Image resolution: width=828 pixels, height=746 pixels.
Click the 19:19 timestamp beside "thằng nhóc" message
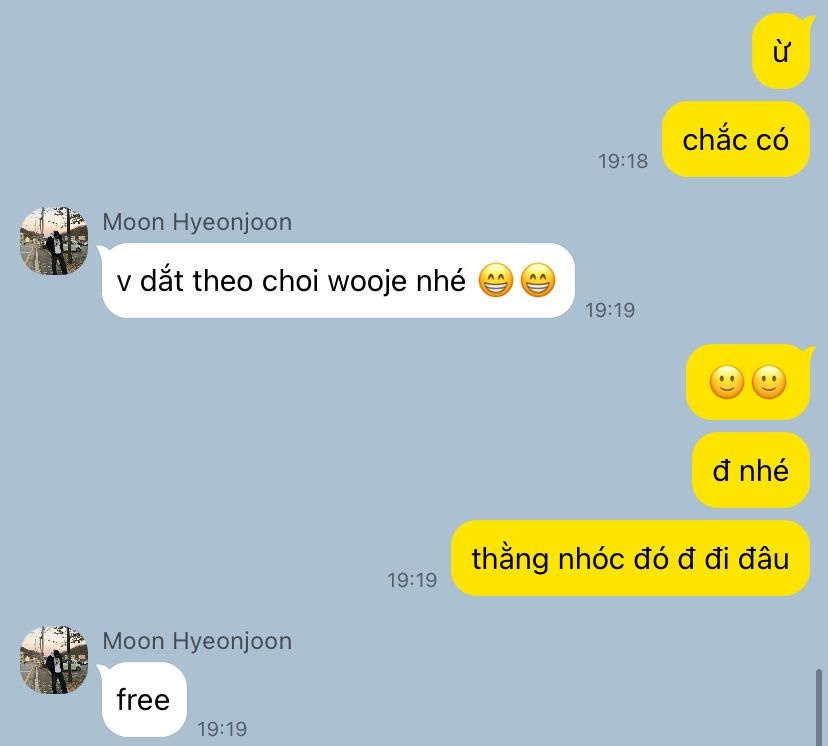coord(412,580)
